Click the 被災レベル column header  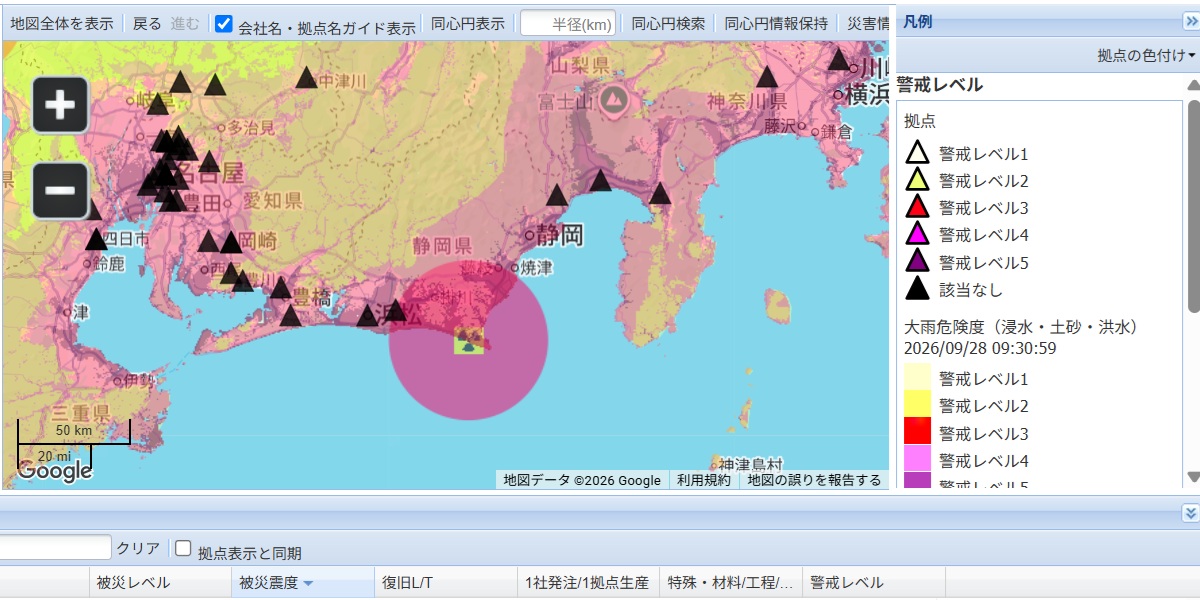click(159, 583)
